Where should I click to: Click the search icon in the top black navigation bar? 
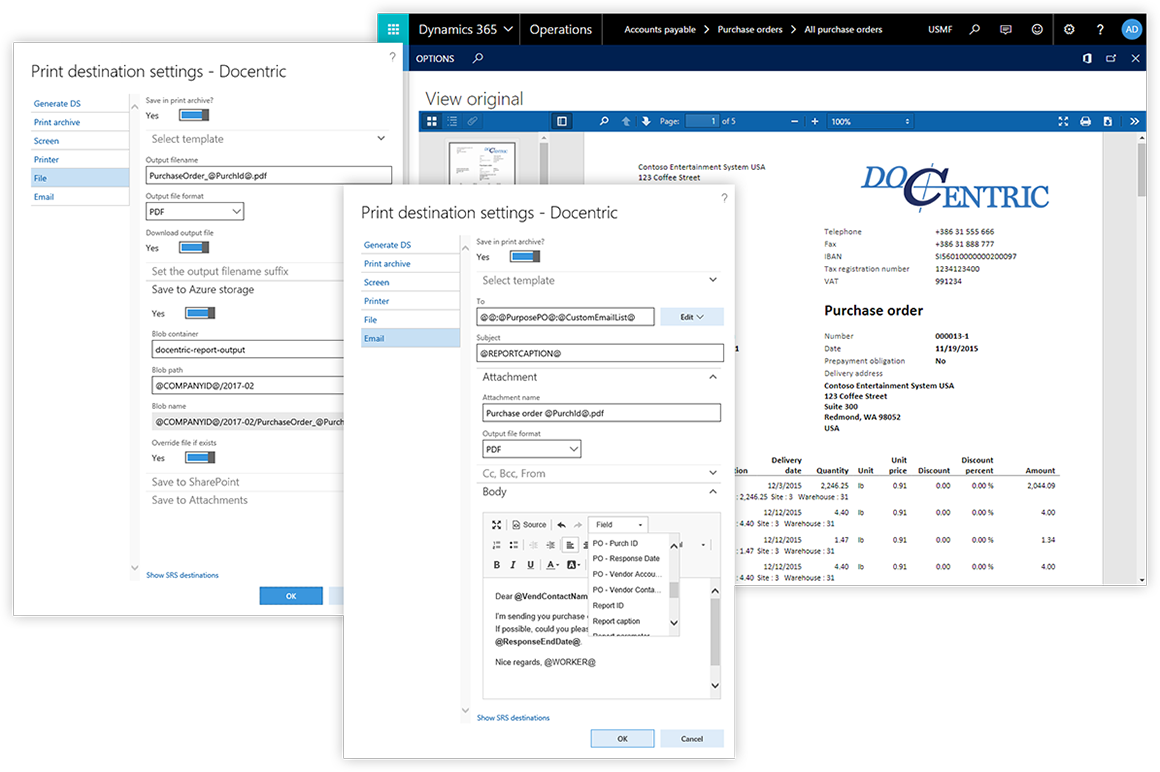[x=975, y=30]
